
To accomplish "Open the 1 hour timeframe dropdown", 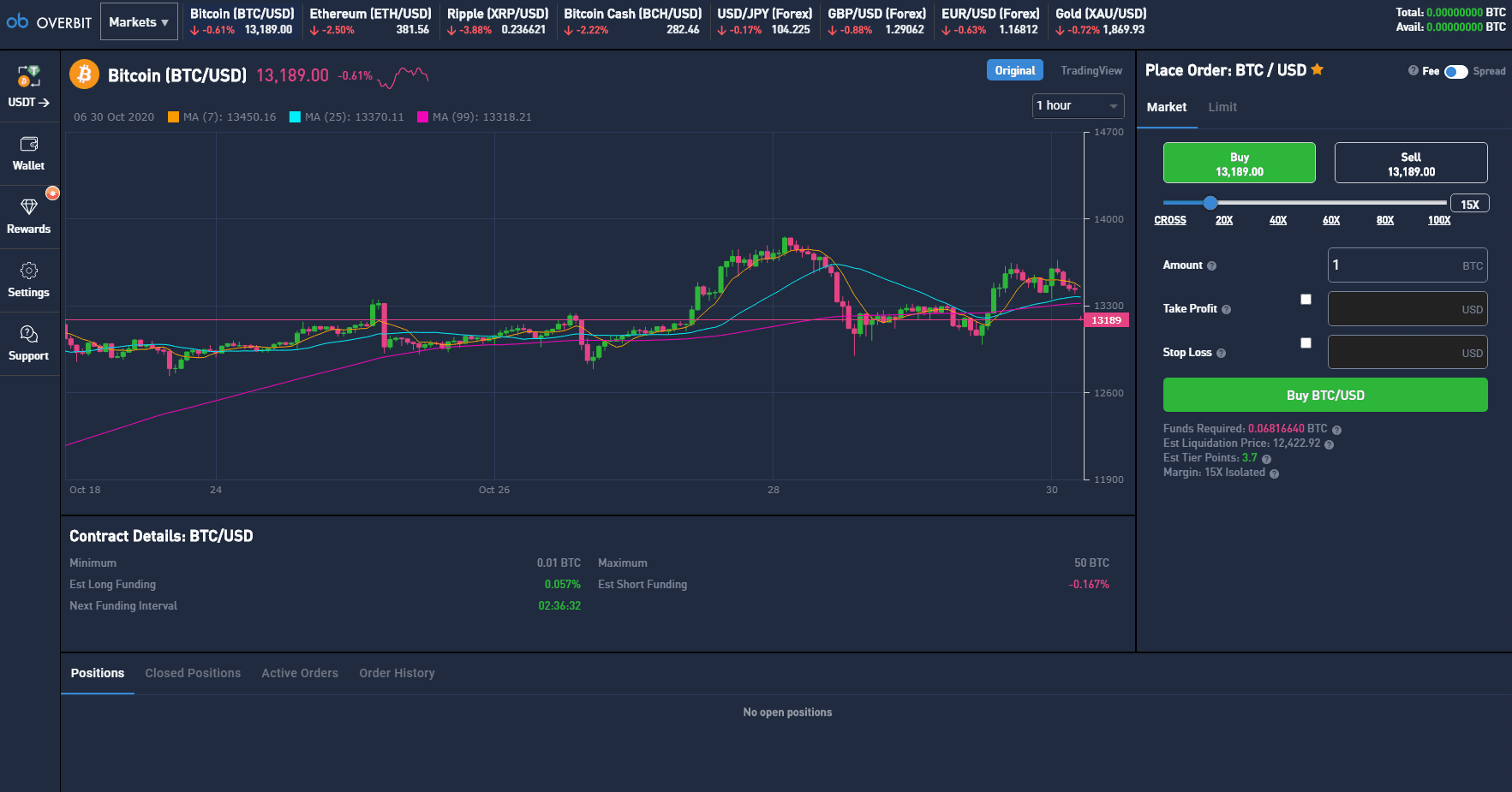I will pyautogui.click(x=1078, y=106).
